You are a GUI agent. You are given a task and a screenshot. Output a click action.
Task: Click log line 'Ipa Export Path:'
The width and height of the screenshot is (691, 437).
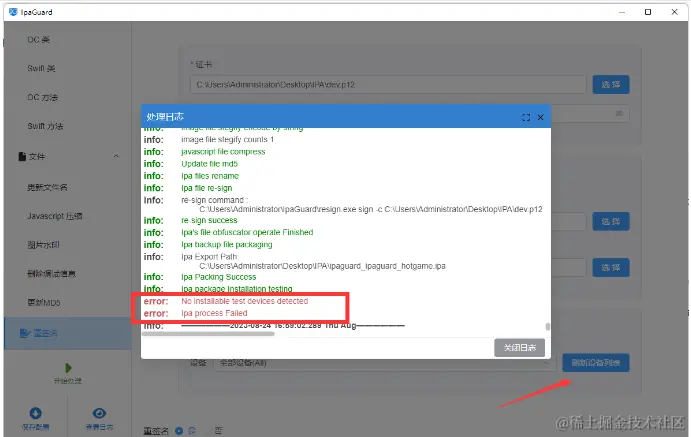210,257
